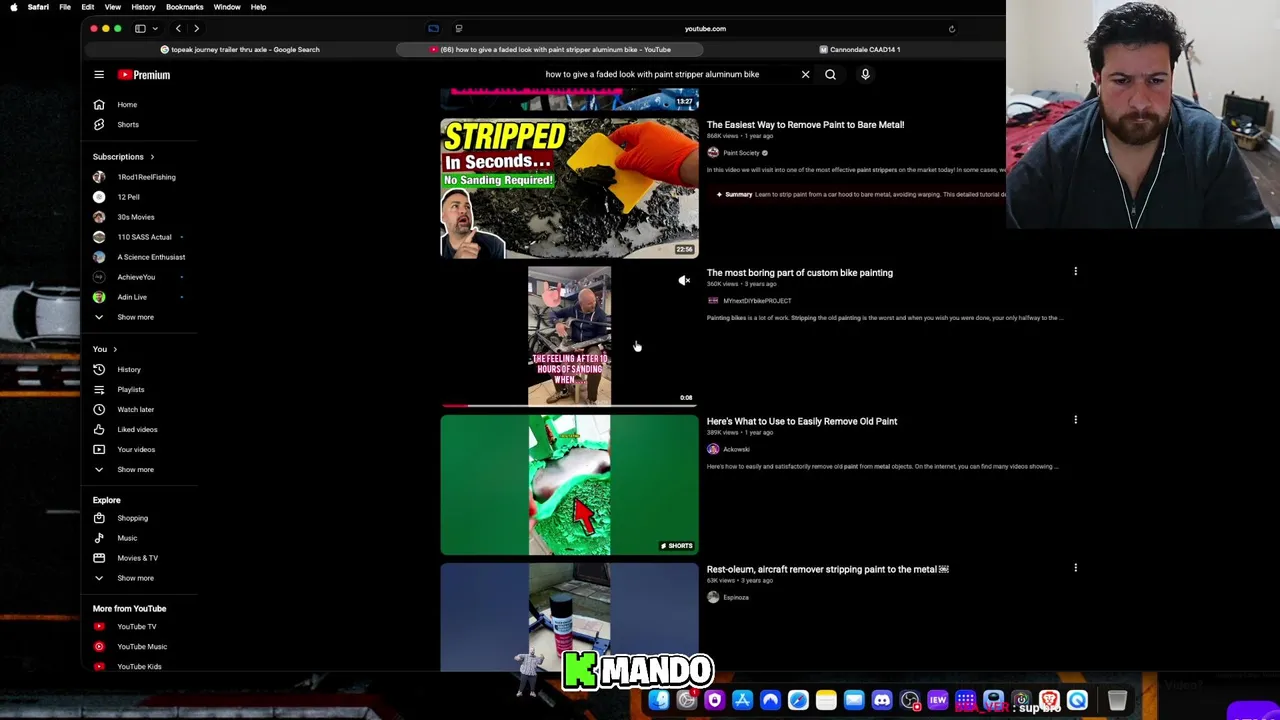Image resolution: width=1280 pixels, height=720 pixels.
Task: Start voice search with microphone icon
Action: 865,74
